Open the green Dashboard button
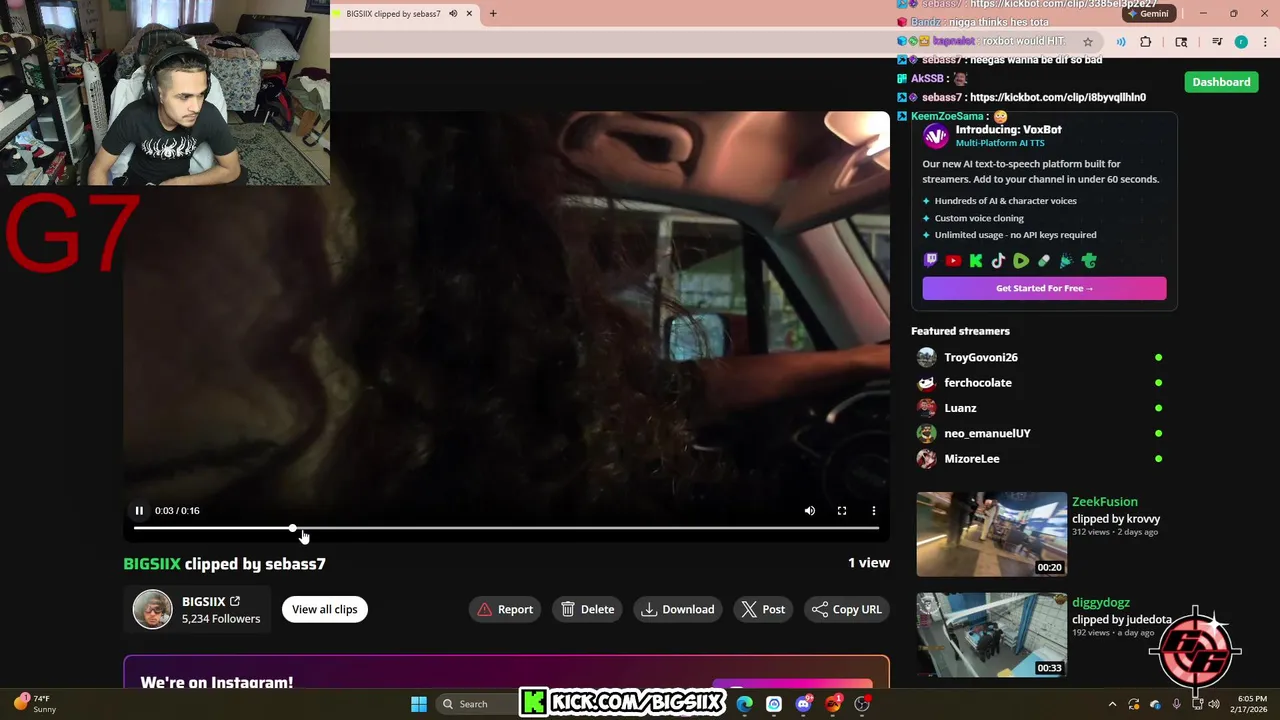1280x720 pixels. (1221, 82)
